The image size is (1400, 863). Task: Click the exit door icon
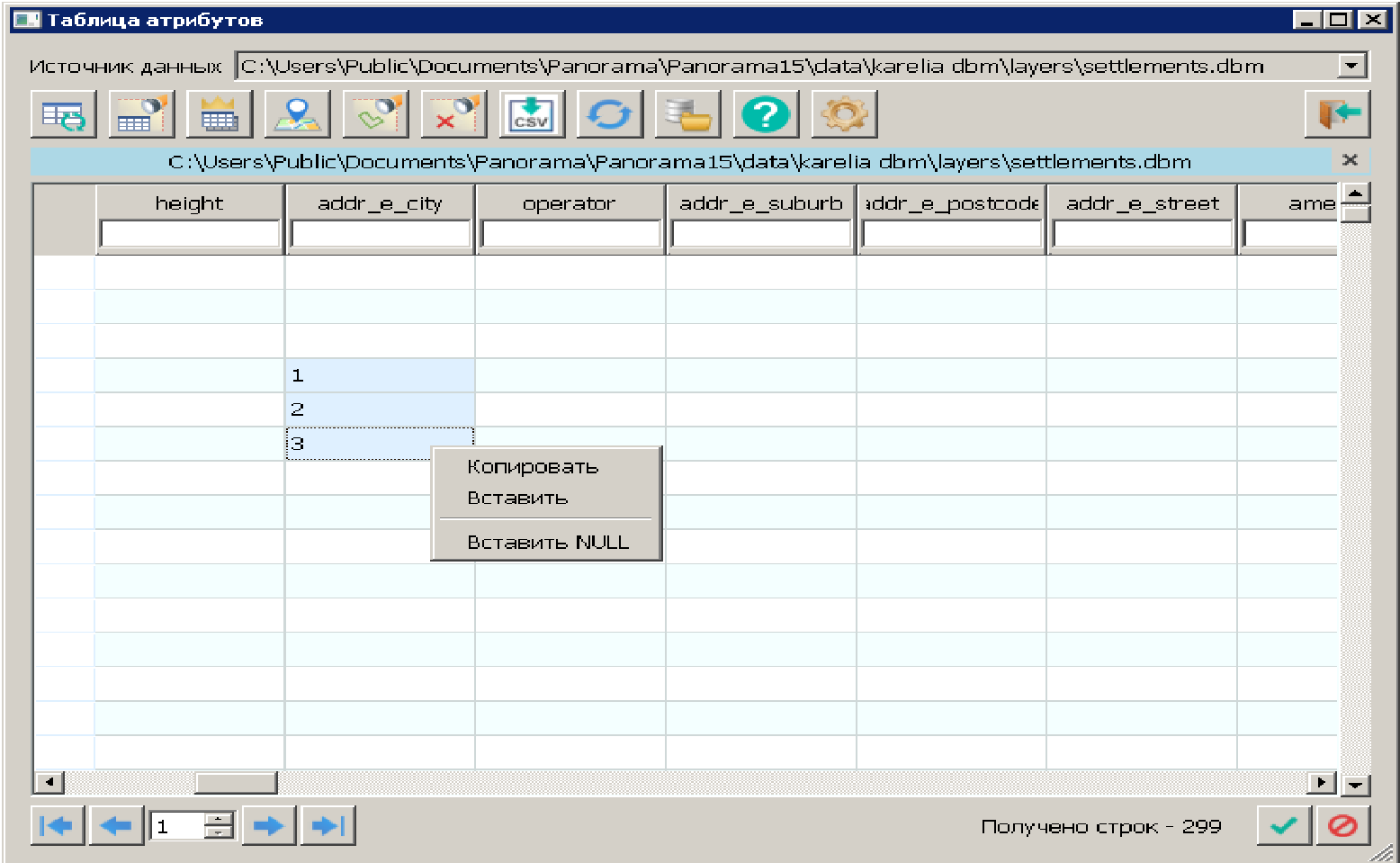click(1337, 114)
